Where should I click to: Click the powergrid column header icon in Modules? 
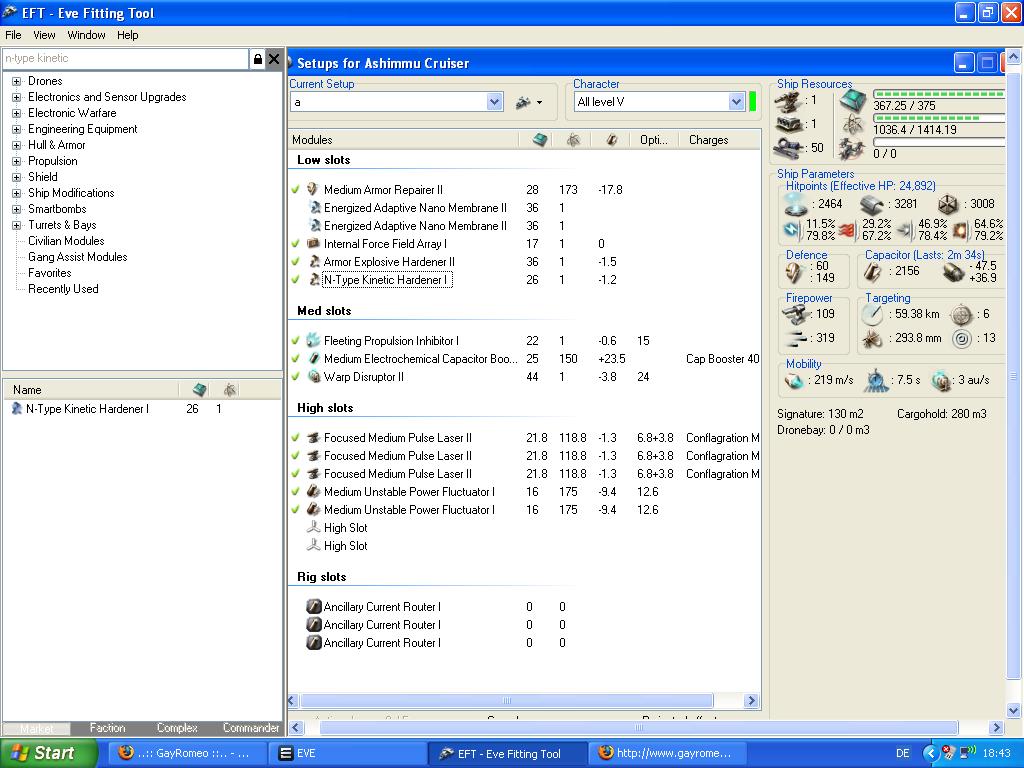[573, 140]
